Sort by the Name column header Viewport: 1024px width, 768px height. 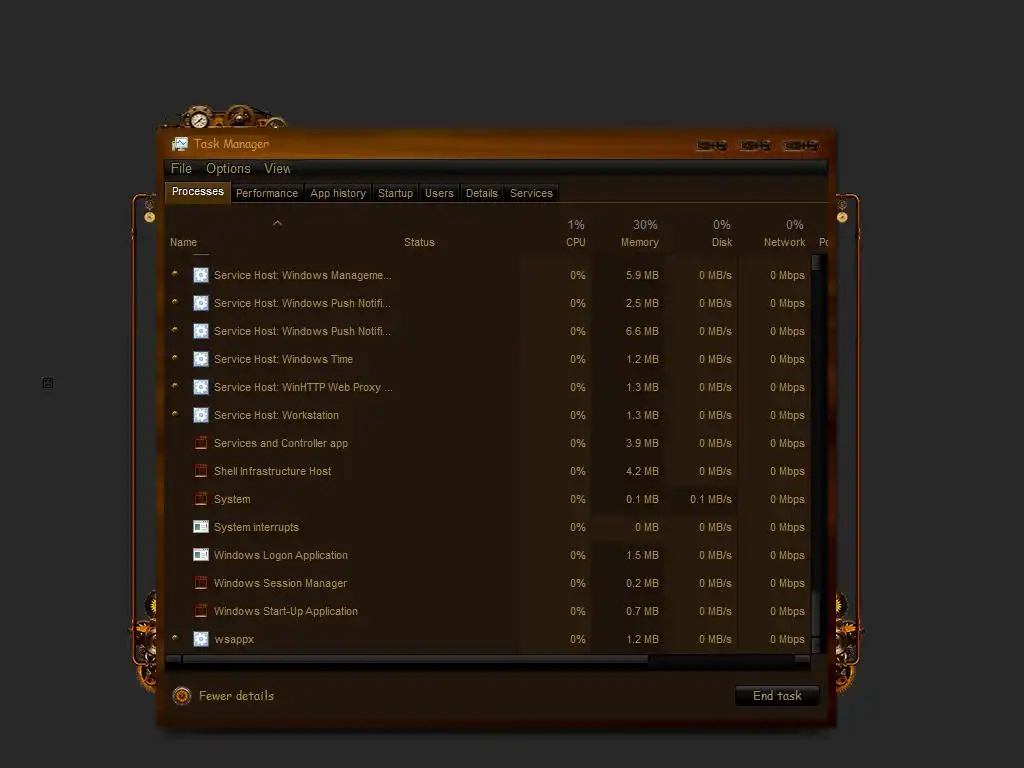point(183,242)
